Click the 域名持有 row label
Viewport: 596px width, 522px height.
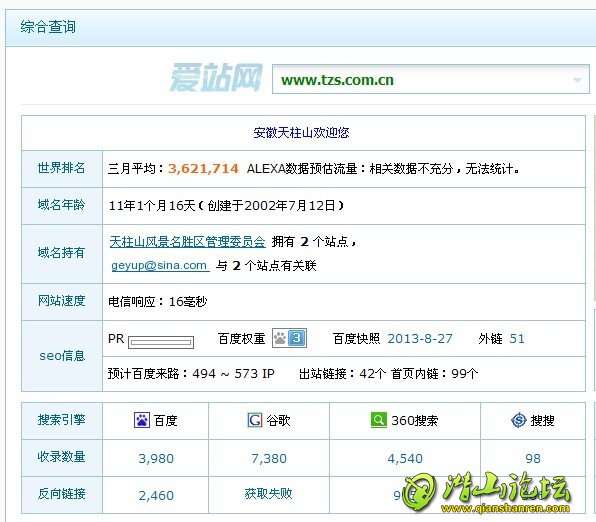(x=61, y=252)
